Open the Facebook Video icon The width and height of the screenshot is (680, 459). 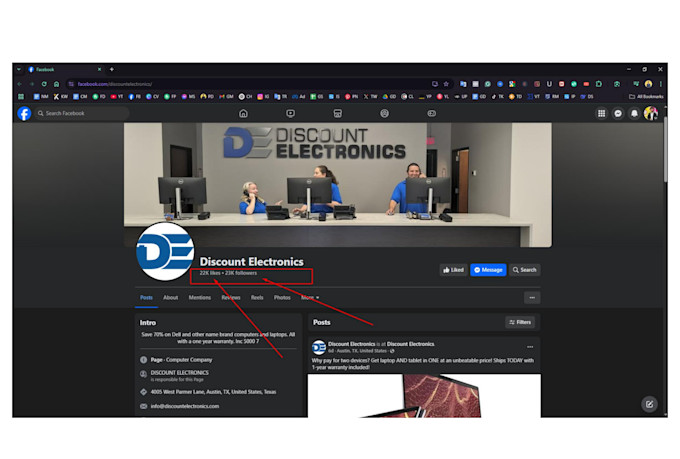[290, 114]
